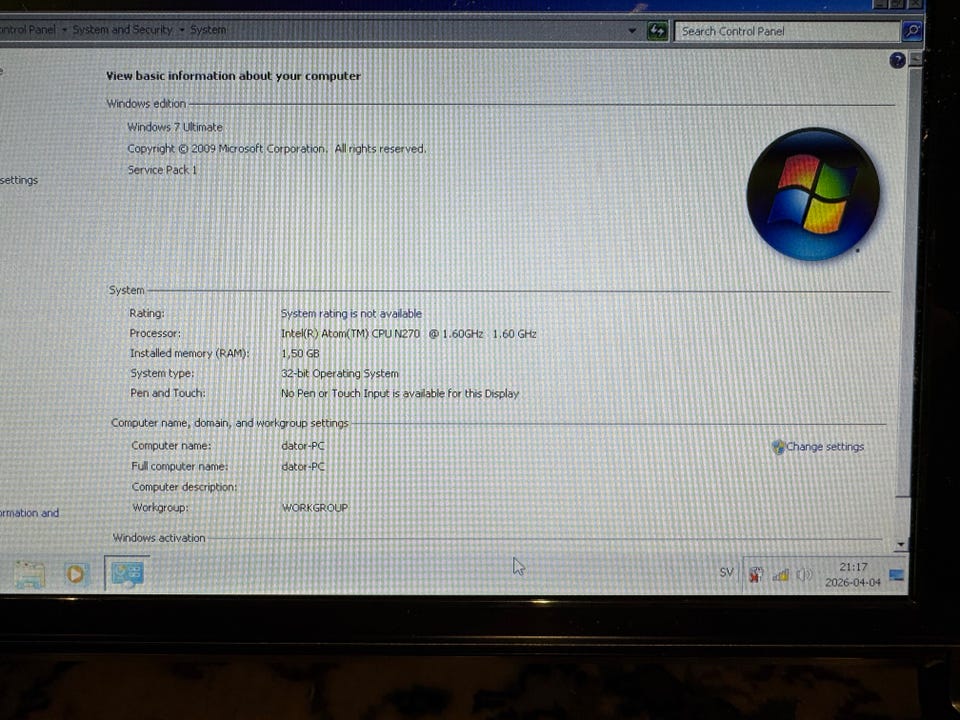Open the 'rmation and' link in left pane
This screenshot has width=960, height=720.
29,513
